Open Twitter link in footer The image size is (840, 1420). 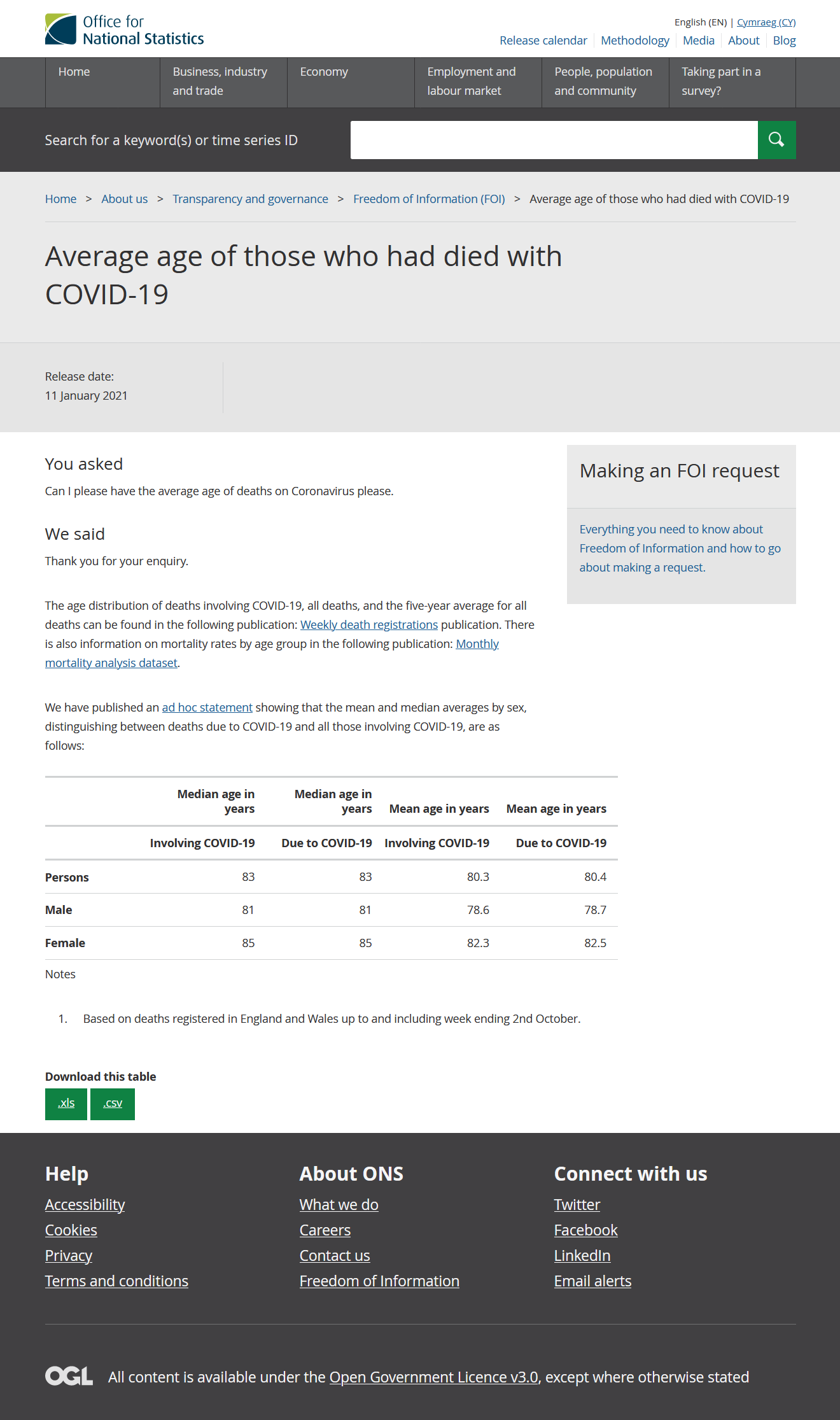coord(577,1205)
